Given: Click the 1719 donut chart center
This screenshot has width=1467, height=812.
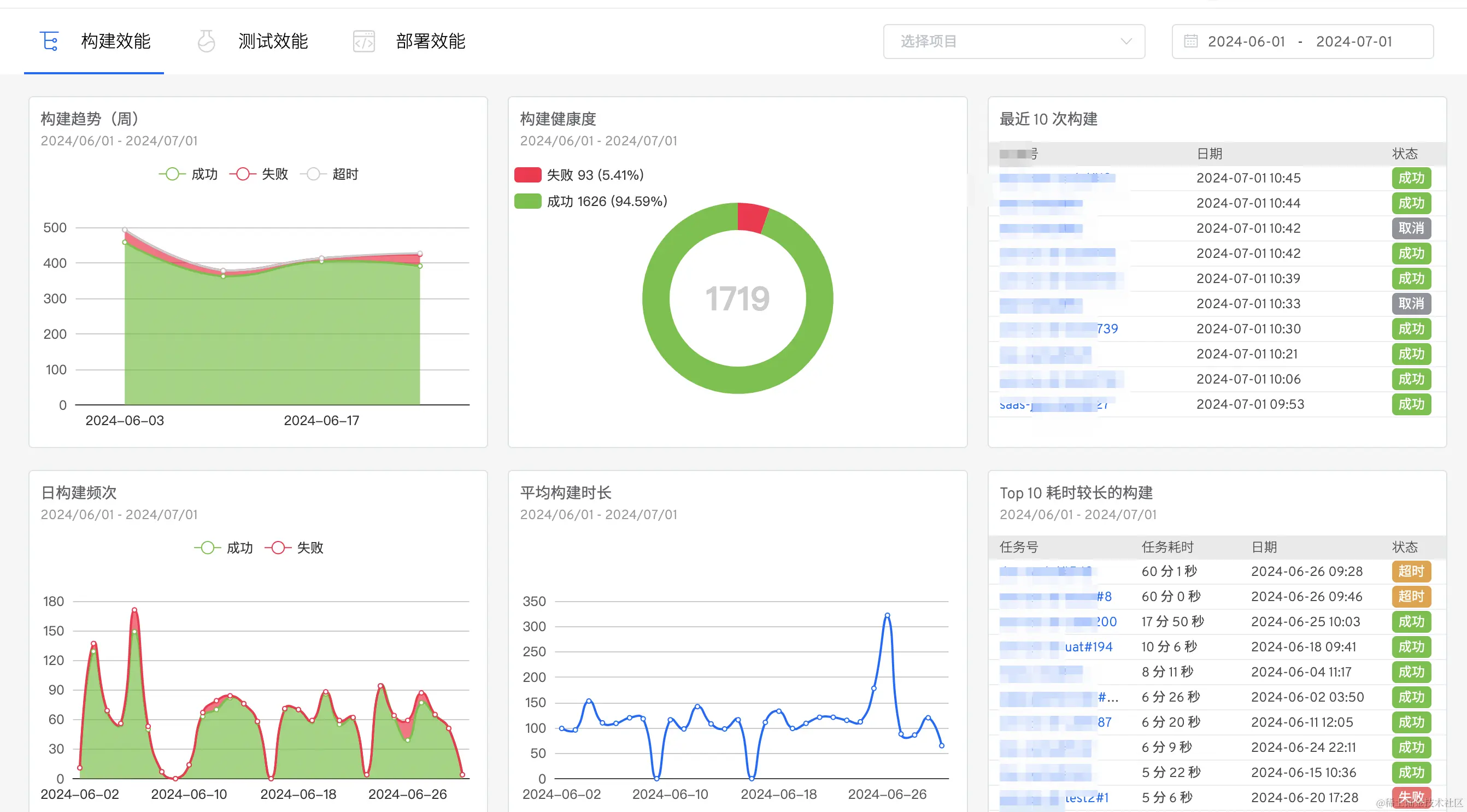Looking at the screenshot, I should [x=737, y=298].
